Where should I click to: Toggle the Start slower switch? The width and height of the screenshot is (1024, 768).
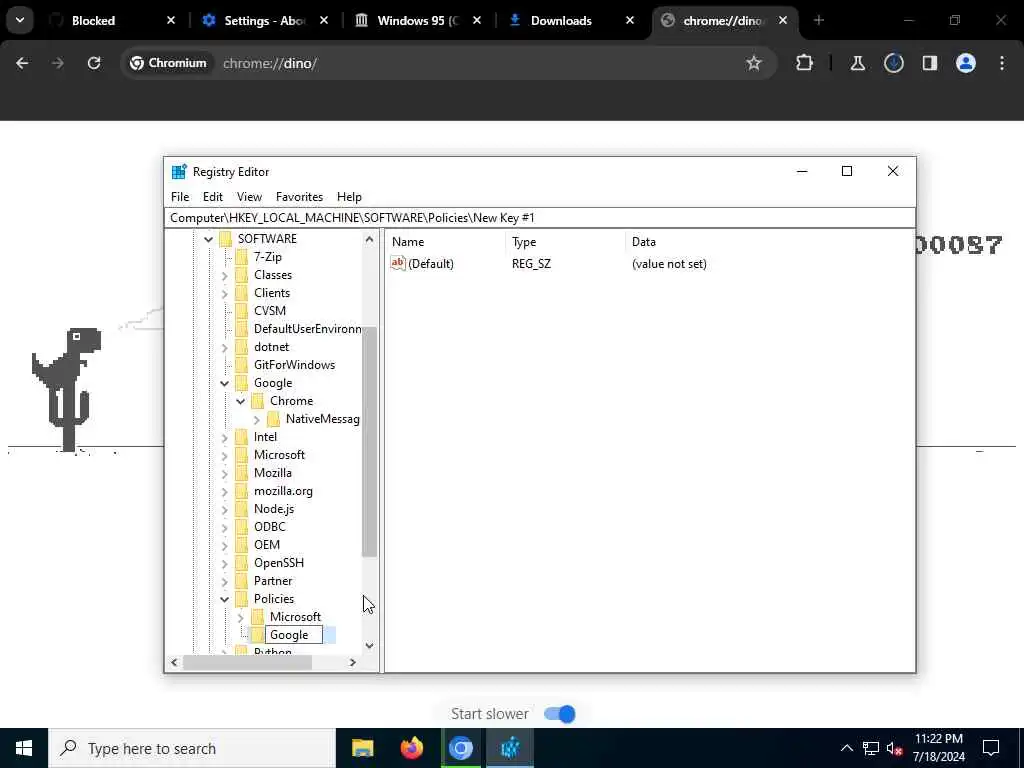(560, 714)
